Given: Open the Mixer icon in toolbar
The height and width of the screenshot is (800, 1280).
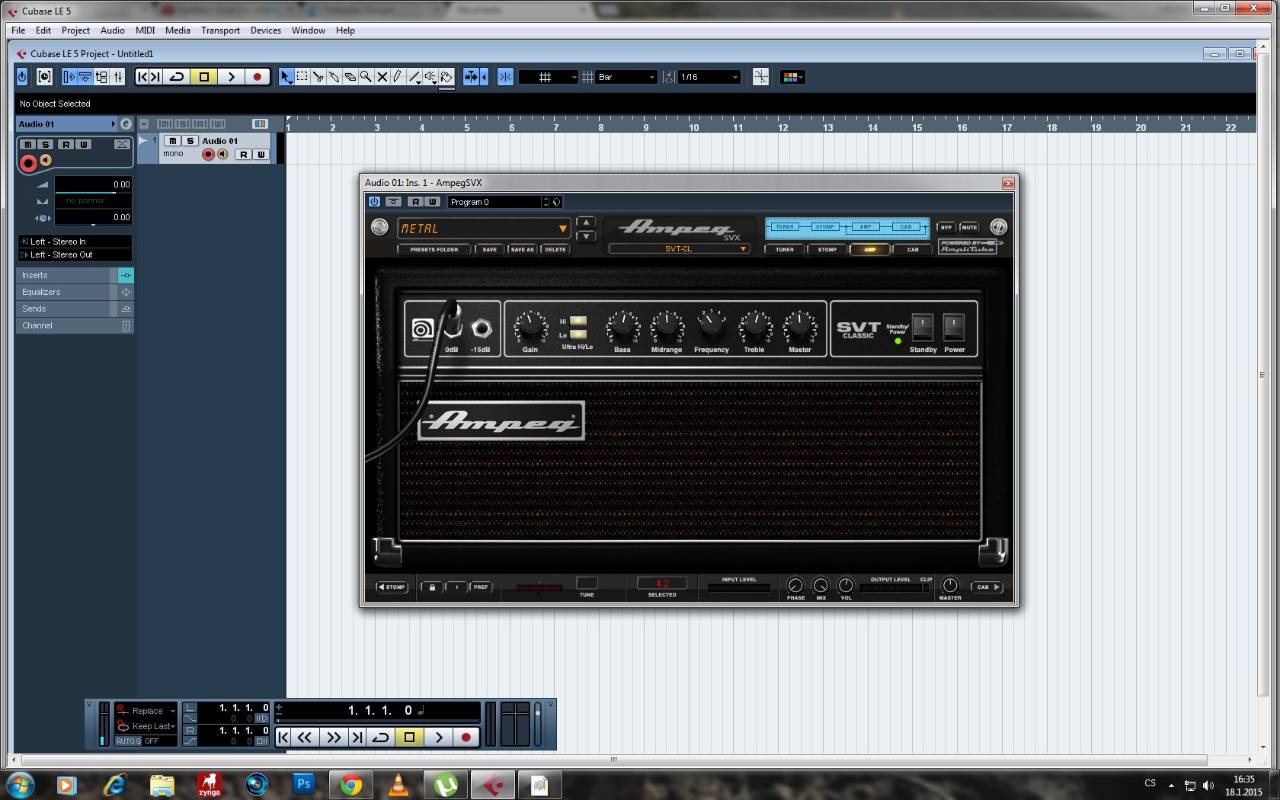Looking at the screenshot, I should (118, 77).
